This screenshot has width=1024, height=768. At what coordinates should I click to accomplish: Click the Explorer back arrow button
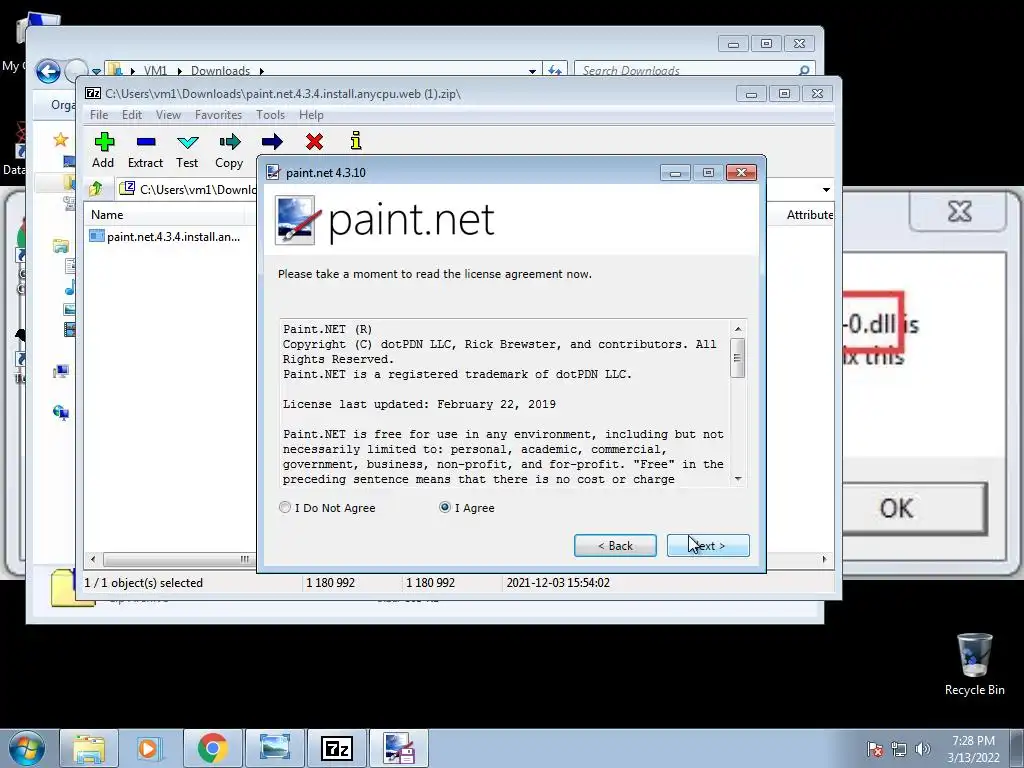48,71
